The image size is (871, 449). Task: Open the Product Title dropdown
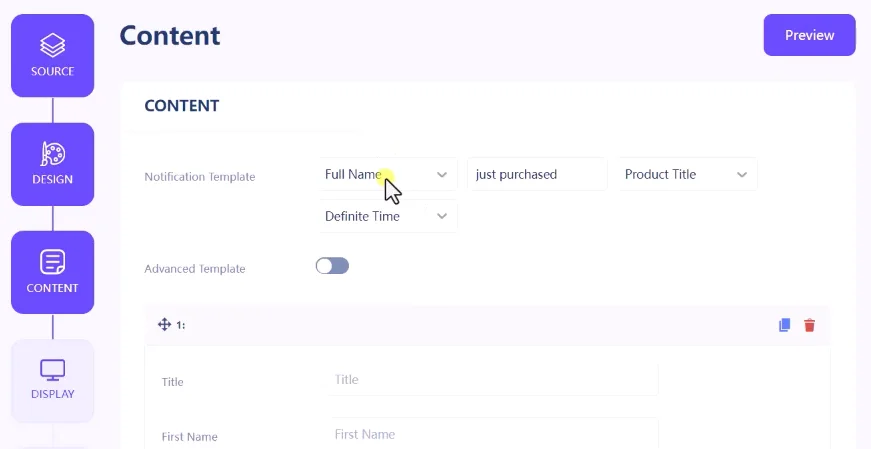pos(688,174)
